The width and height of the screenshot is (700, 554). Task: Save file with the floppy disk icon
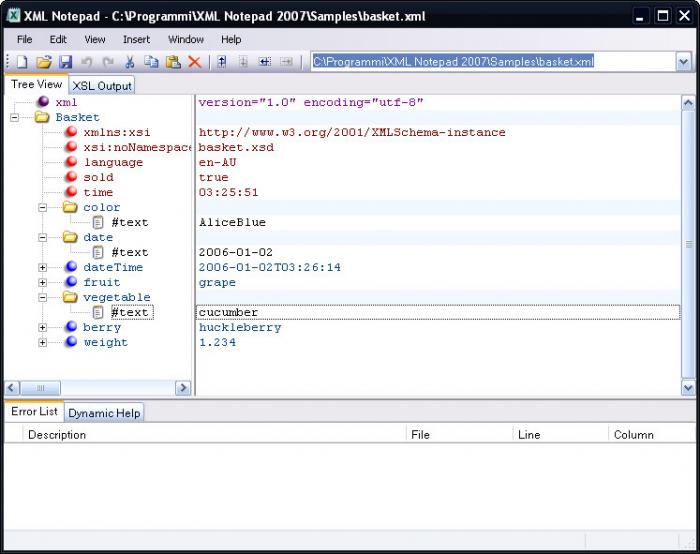click(66, 62)
